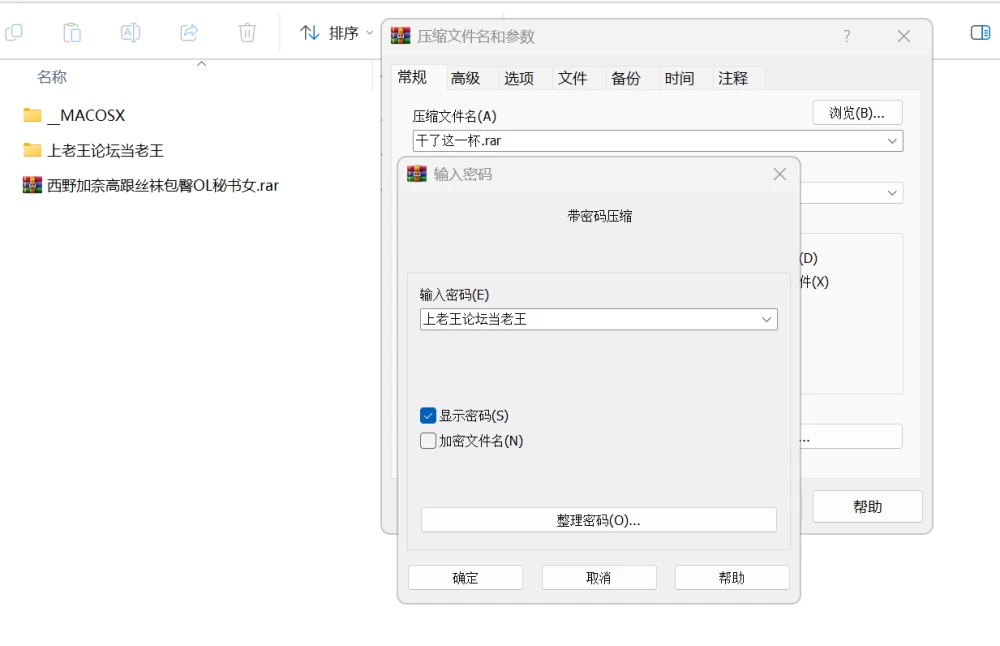Click the copy icon in Explorer toolbar

[x=13, y=33]
